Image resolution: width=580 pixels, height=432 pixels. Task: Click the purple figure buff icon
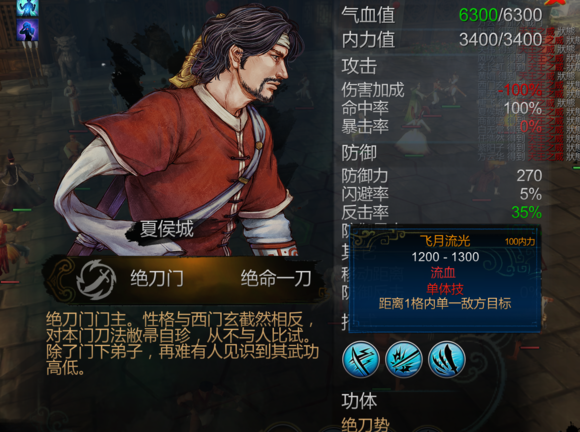(x=27, y=30)
